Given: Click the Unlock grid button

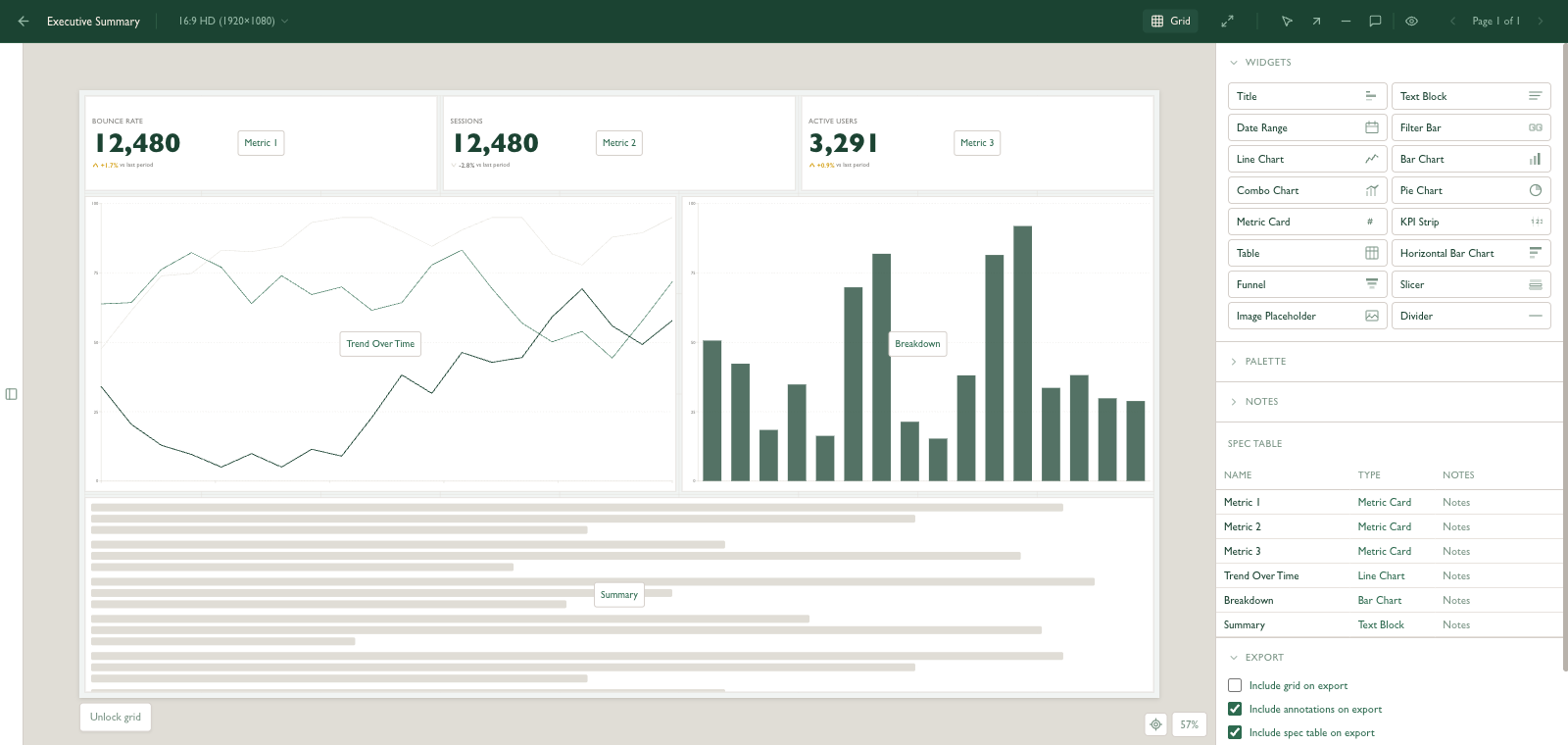Looking at the screenshot, I should [116, 717].
